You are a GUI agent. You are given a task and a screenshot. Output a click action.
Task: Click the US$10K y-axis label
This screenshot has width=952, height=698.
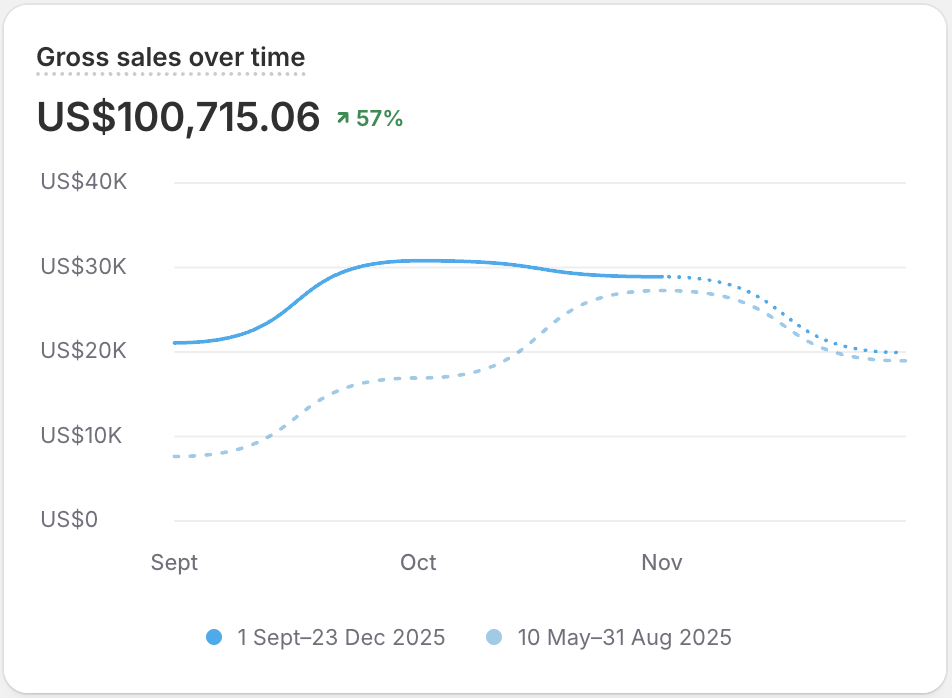(84, 436)
